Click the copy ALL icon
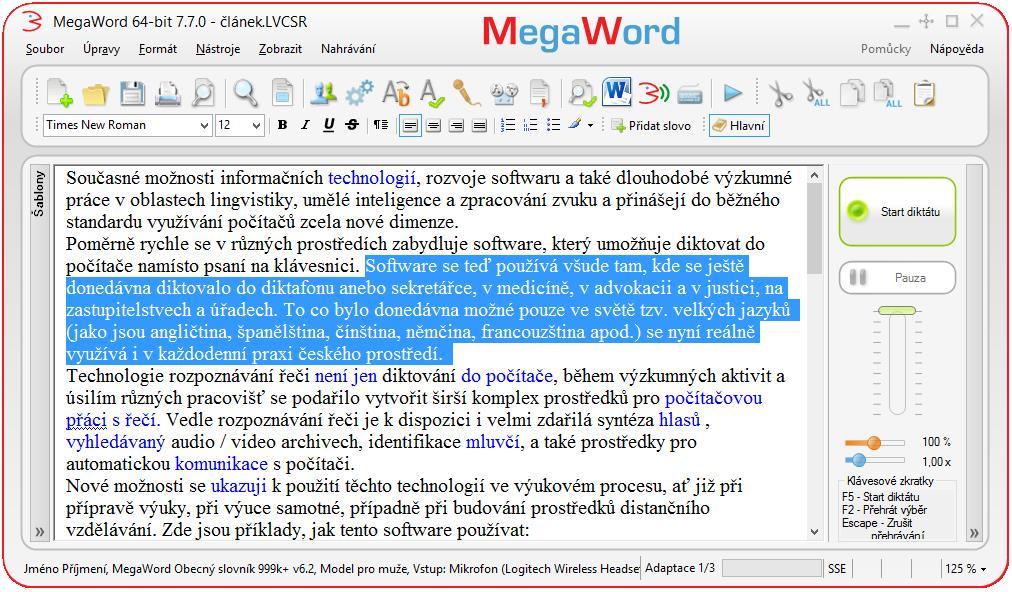Viewport: 1012px width, 592px height. point(887,94)
